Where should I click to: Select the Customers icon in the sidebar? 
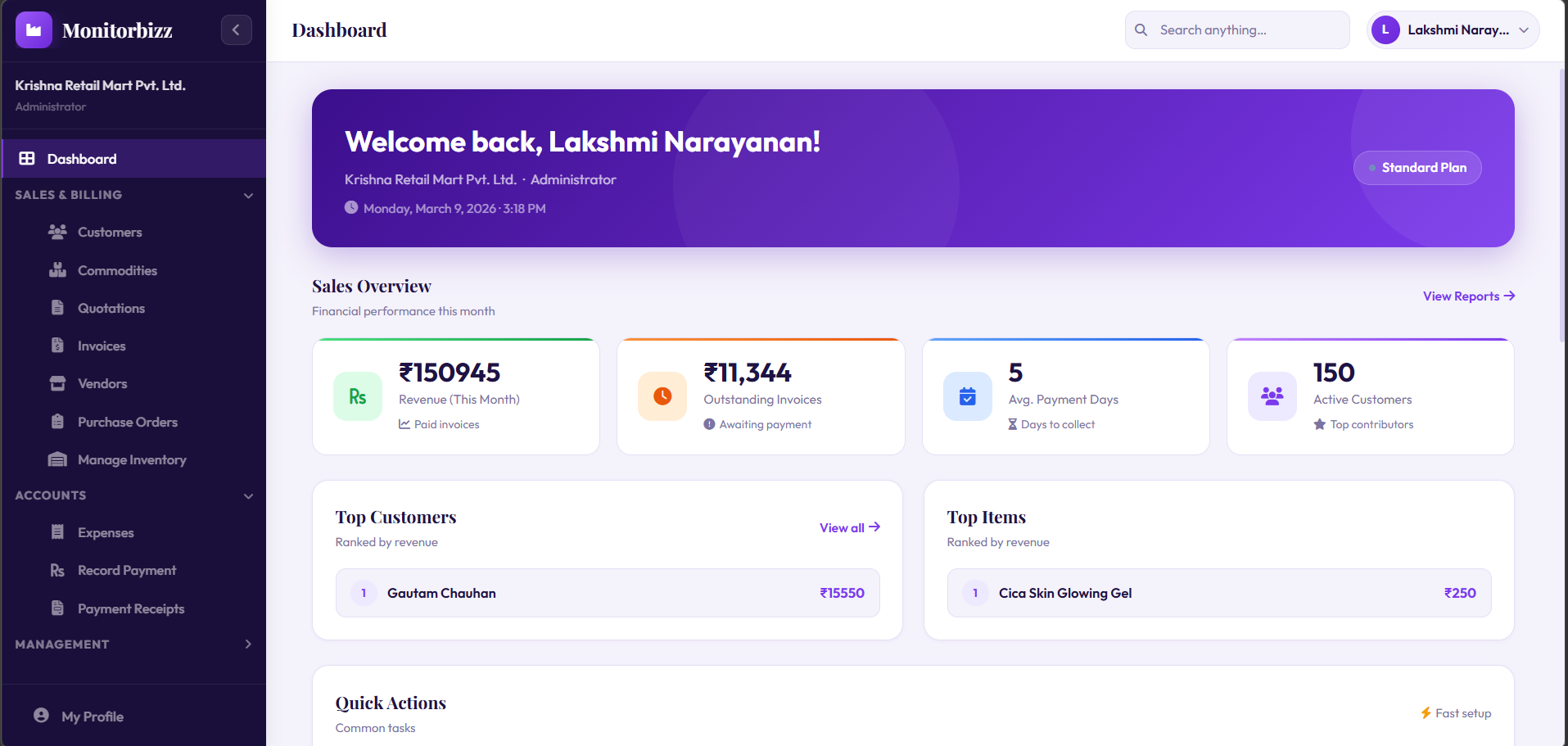point(56,232)
